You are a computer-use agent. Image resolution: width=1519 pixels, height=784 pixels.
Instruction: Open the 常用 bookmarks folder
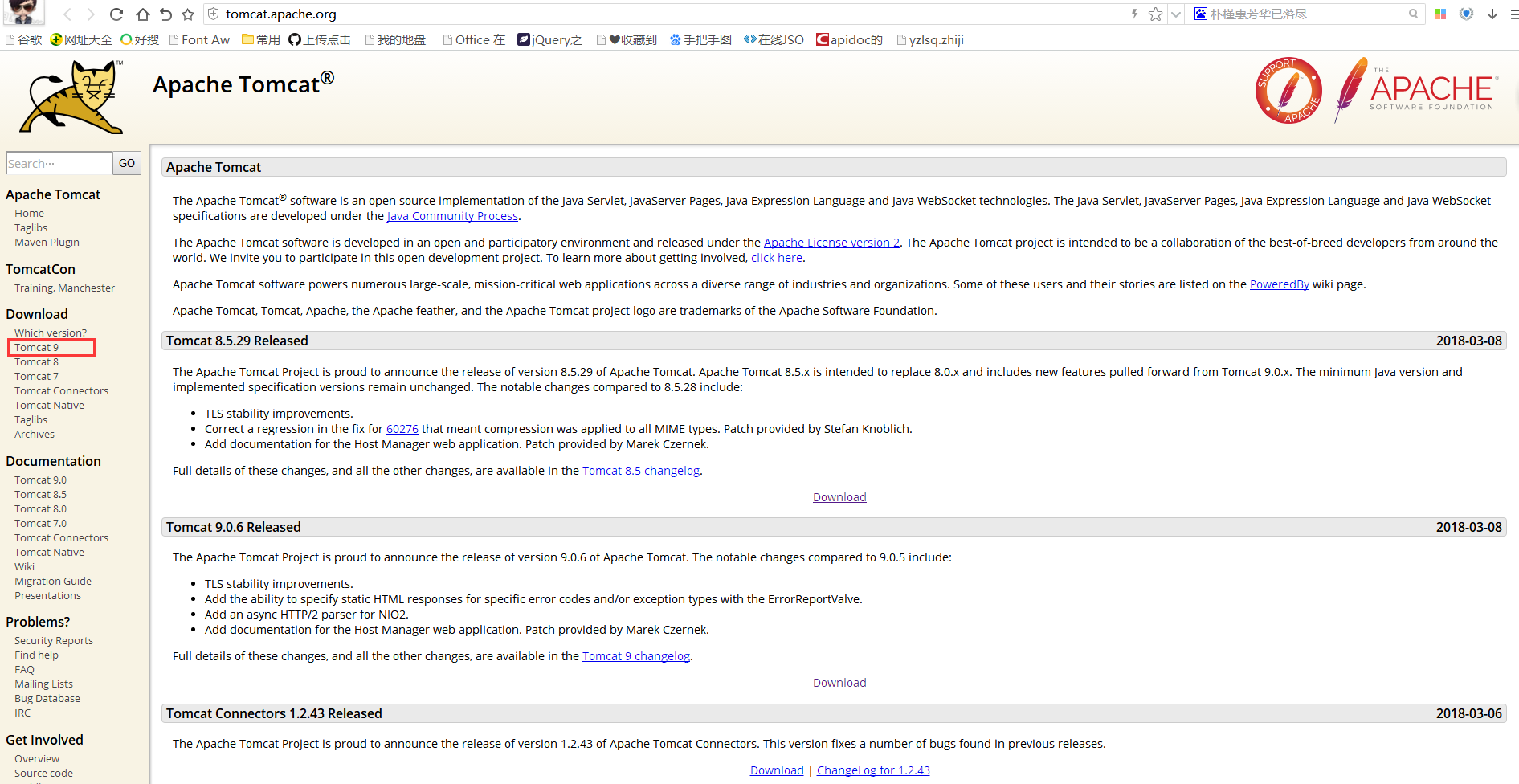[x=260, y=39]
